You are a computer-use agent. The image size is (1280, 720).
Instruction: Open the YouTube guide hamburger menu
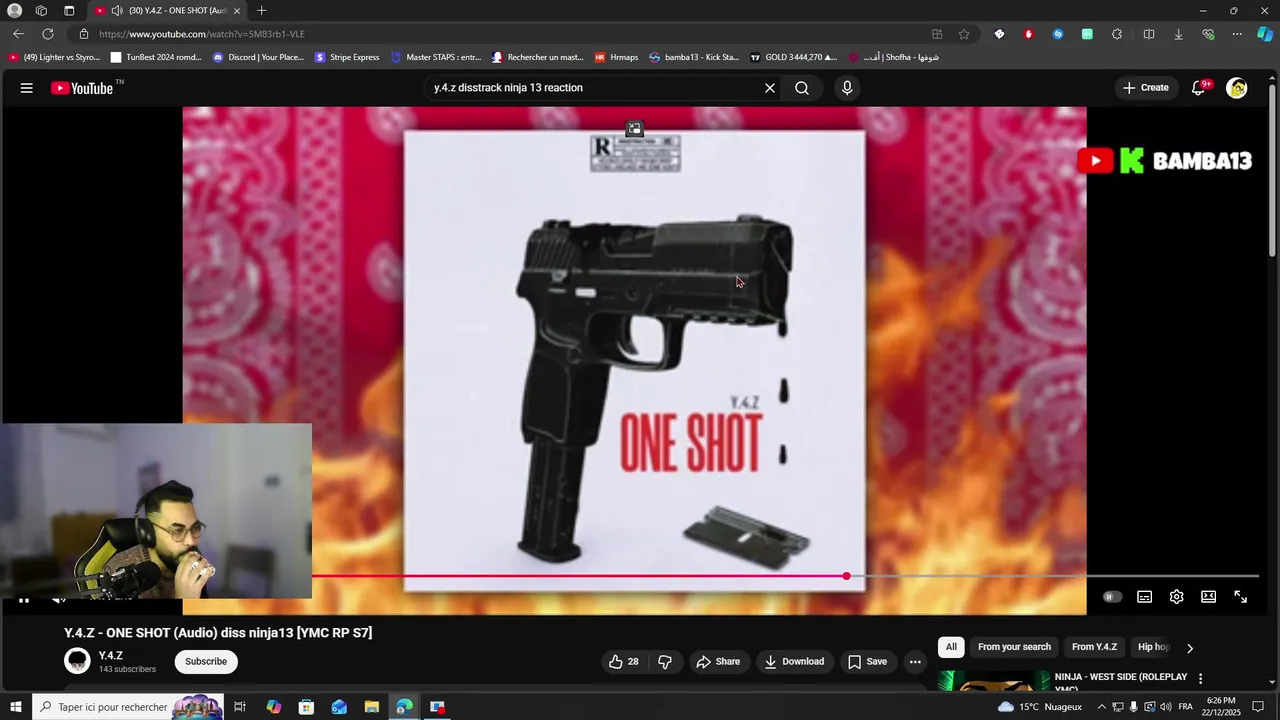pyautogui.click(x=27, y=88)
